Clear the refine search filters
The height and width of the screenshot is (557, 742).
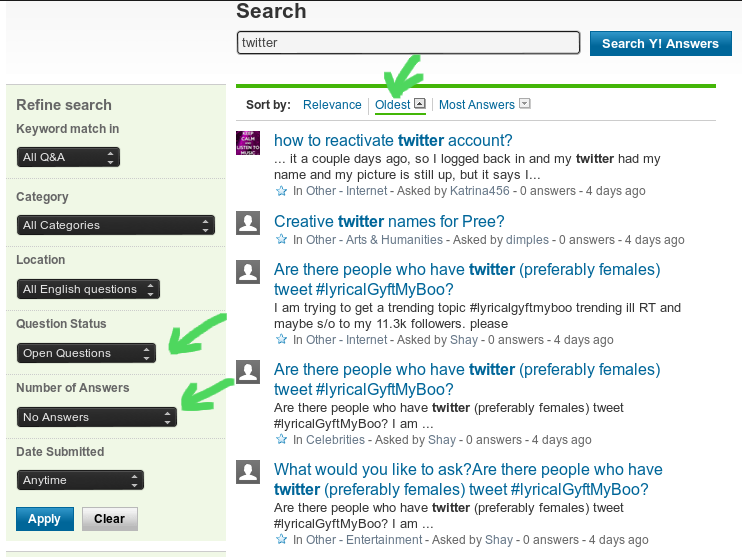pyautogui.click(x=110, y=519)
